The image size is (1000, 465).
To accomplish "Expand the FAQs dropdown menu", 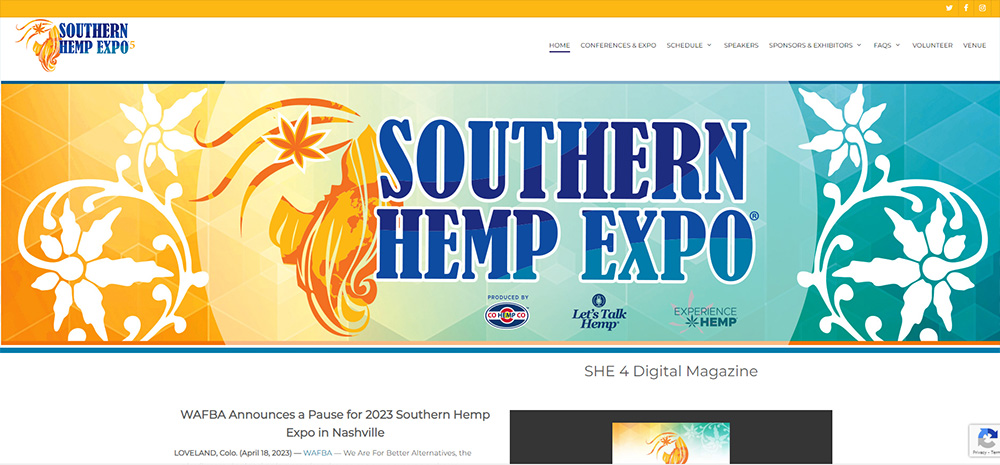I will (x=886, y=45).
